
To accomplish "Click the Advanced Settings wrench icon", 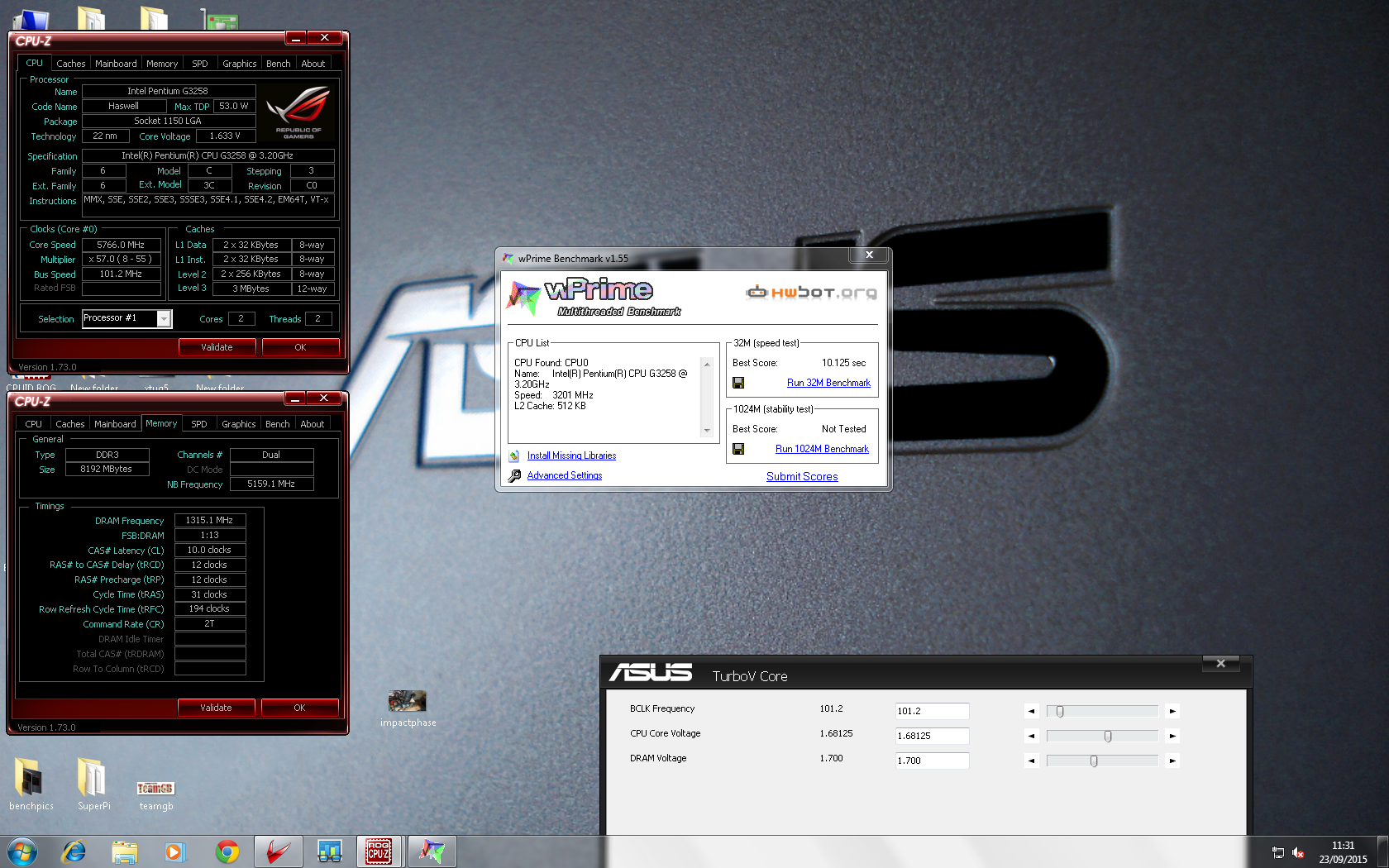I will coord(514,475).
